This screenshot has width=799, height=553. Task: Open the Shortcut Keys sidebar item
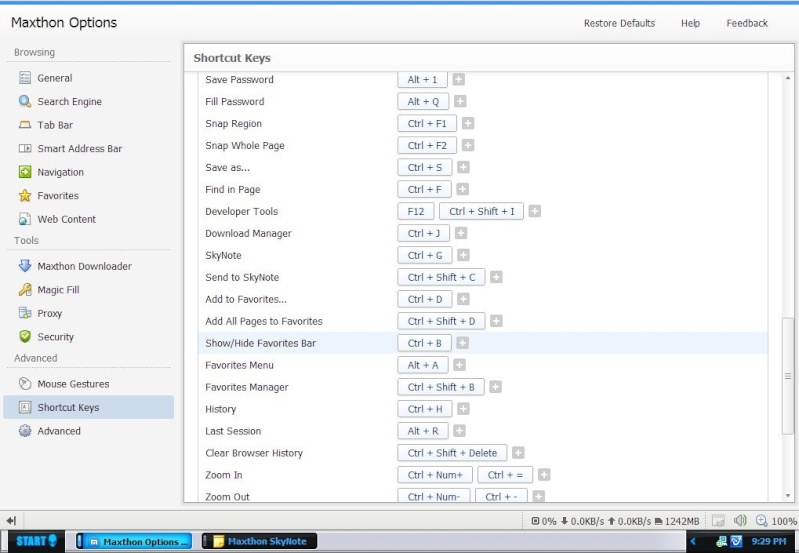click(x=88, y=407)
